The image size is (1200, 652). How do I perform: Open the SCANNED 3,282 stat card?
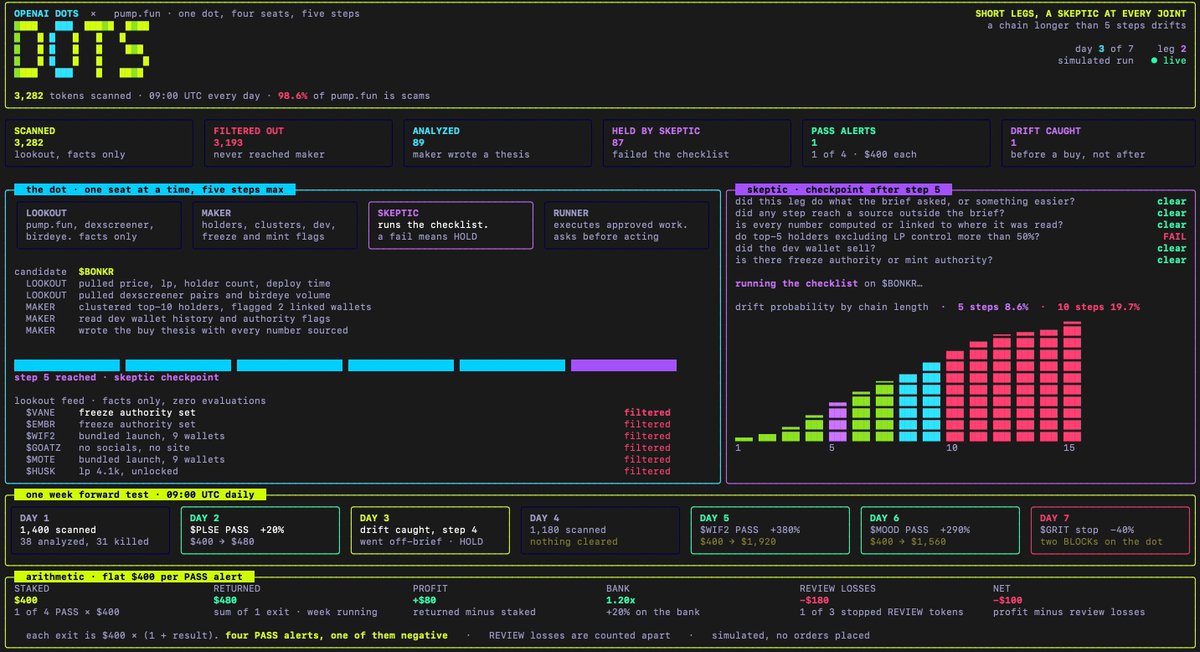(100, 142)
